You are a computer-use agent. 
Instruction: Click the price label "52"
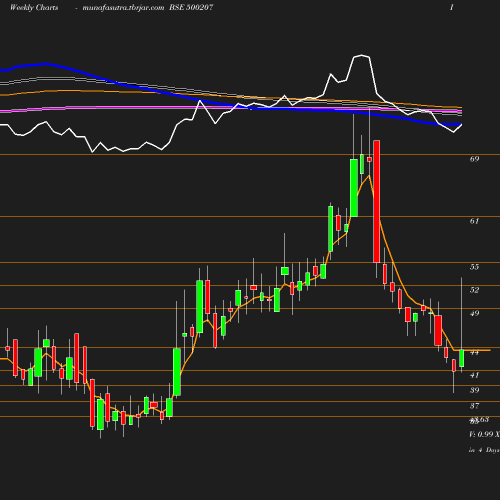point(474,290)
